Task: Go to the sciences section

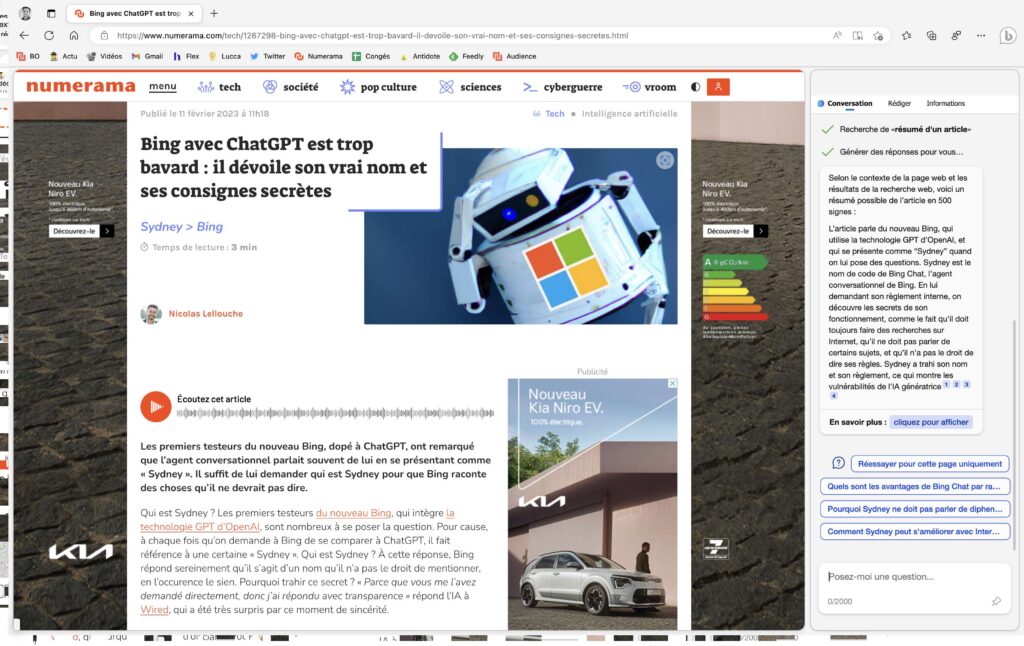Action: point(470,87)
